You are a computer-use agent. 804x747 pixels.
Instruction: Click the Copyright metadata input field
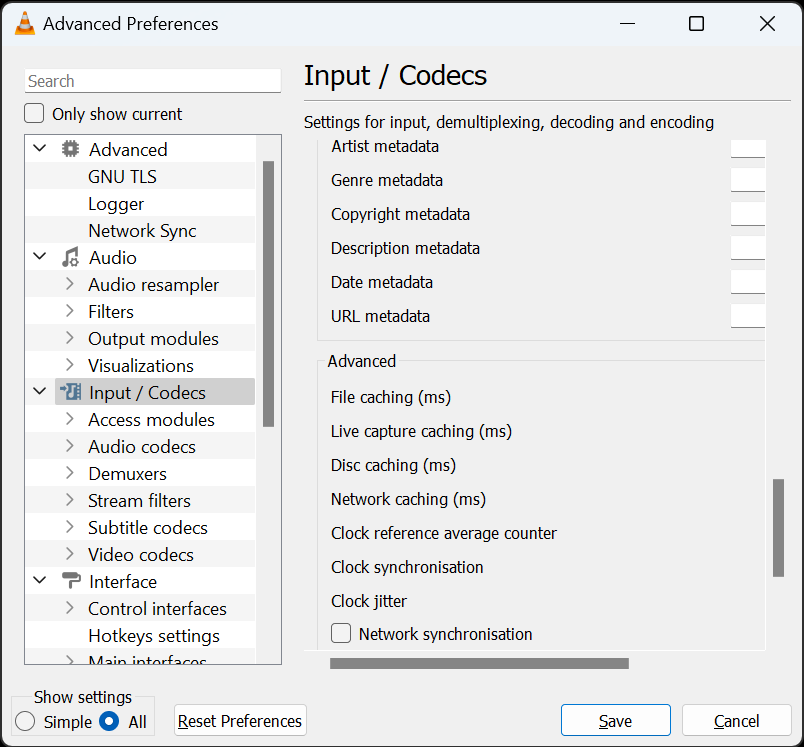pos(748,214)
